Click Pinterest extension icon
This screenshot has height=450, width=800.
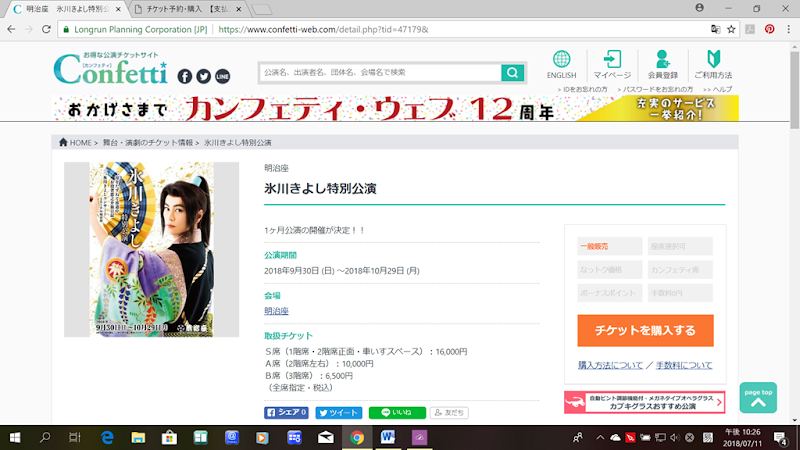pos(769,29)
